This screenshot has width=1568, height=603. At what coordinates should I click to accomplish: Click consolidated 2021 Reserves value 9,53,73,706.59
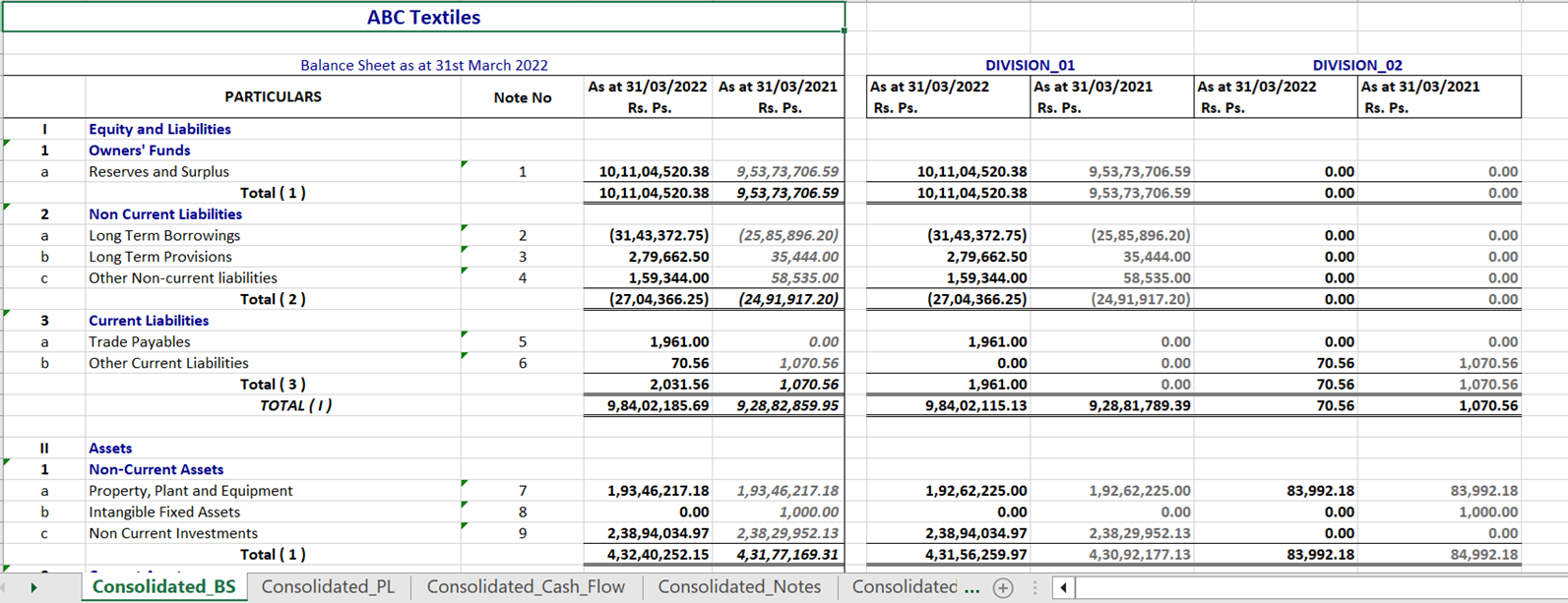(786, 171)
